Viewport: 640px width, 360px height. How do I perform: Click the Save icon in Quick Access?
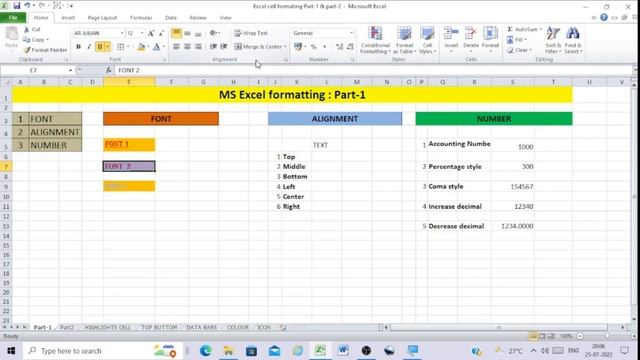coord(17,6)
